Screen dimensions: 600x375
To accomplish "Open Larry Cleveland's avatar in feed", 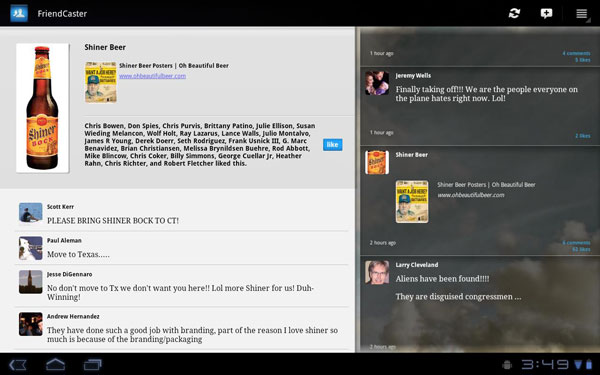I will [377, 272].
